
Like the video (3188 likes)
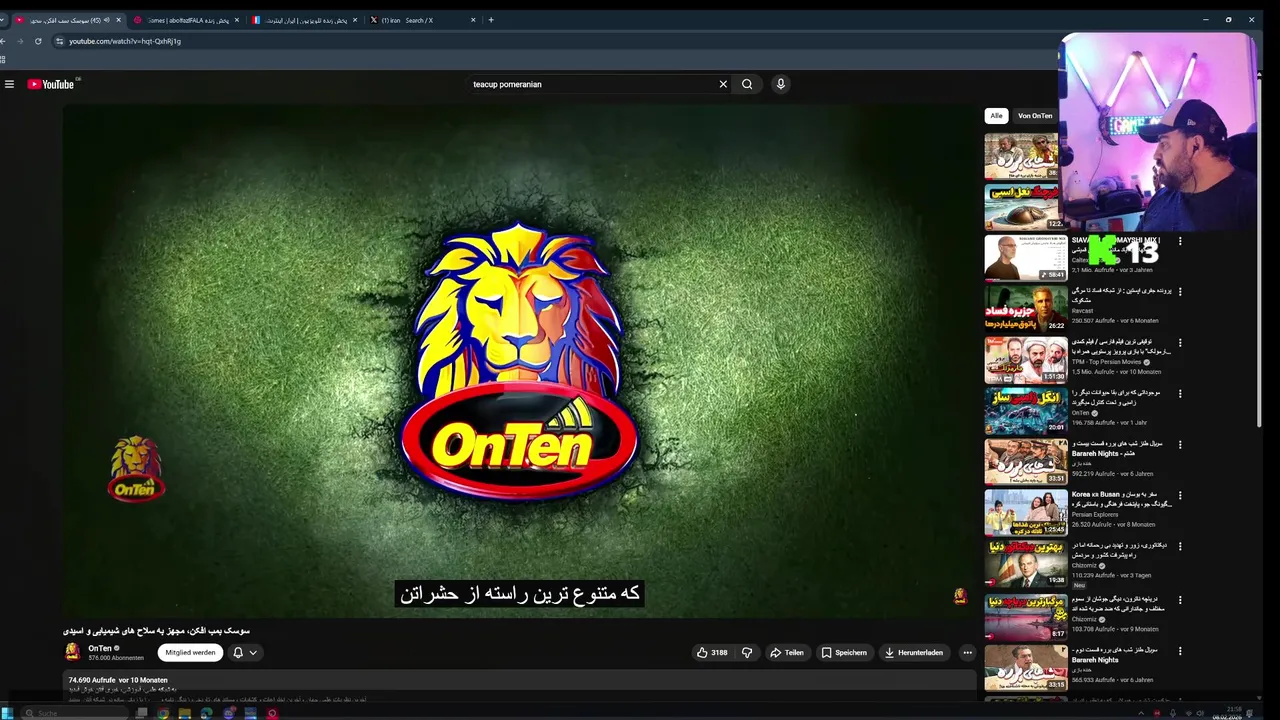(712, 653)
